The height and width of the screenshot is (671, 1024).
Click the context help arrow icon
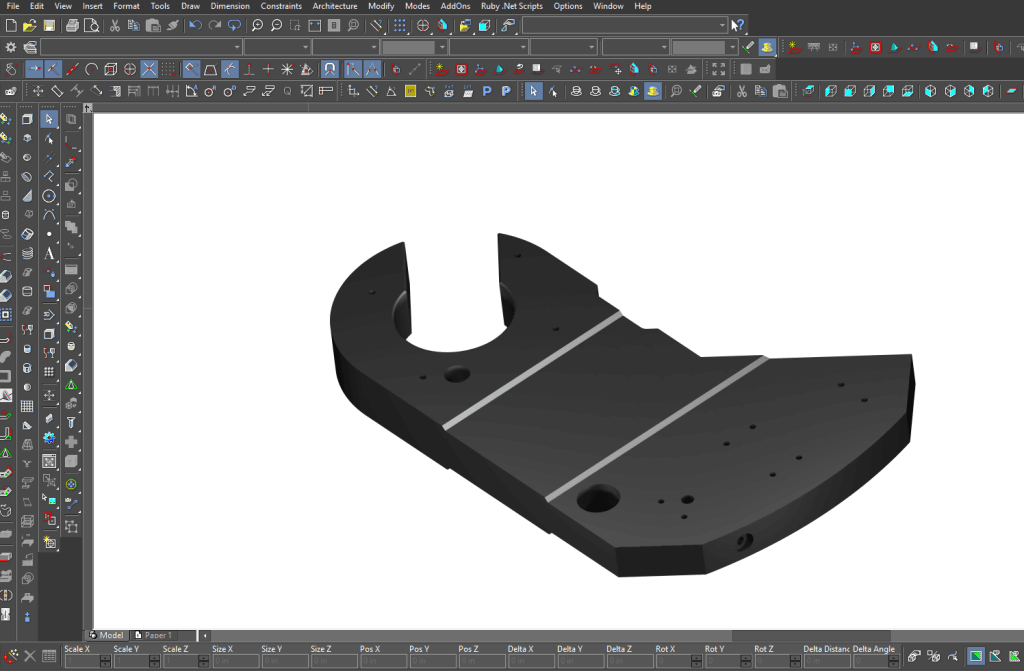click(737, 25)
